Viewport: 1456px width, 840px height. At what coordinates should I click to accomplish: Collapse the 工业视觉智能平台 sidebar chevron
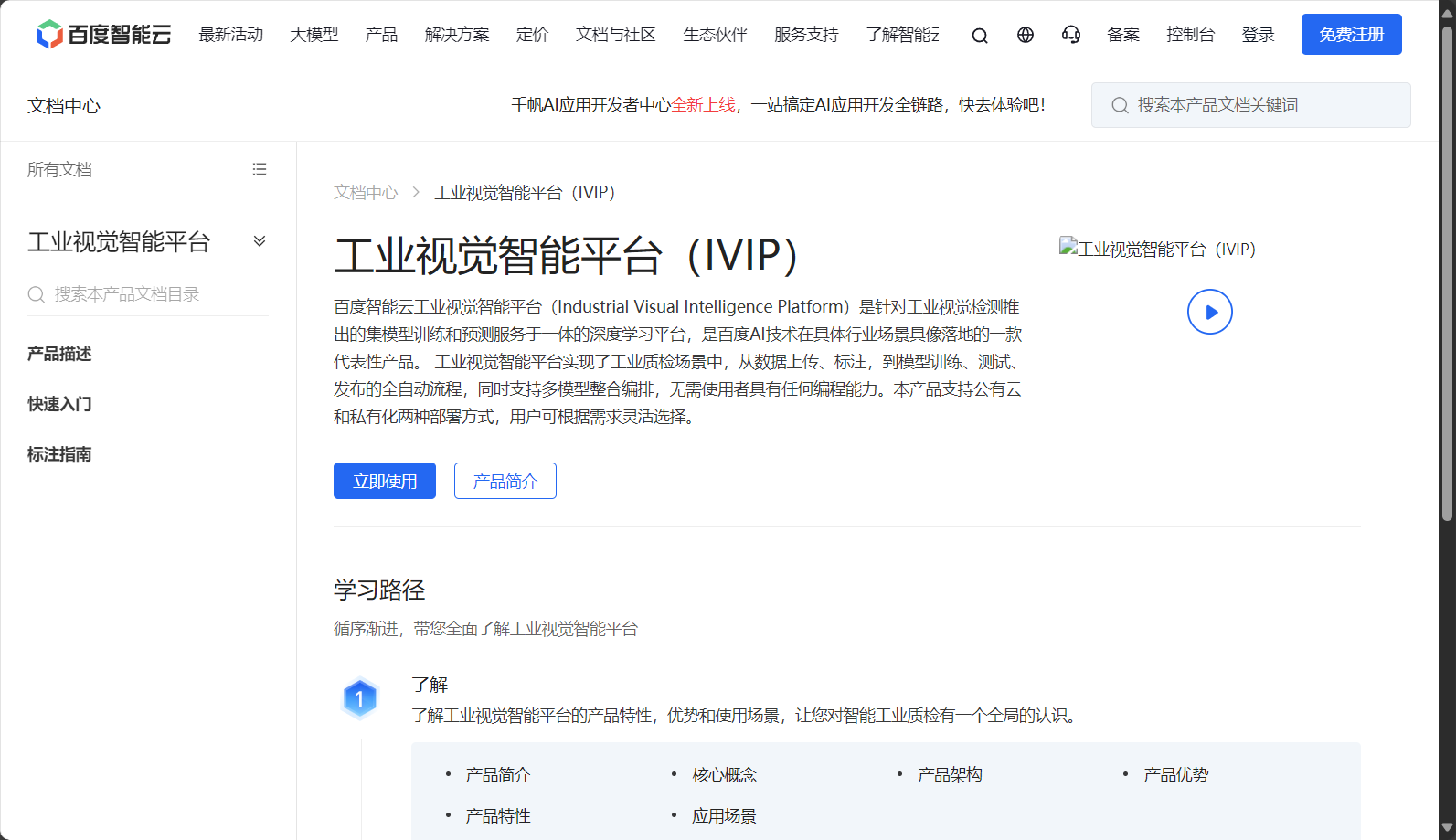(x=260, y=241)
